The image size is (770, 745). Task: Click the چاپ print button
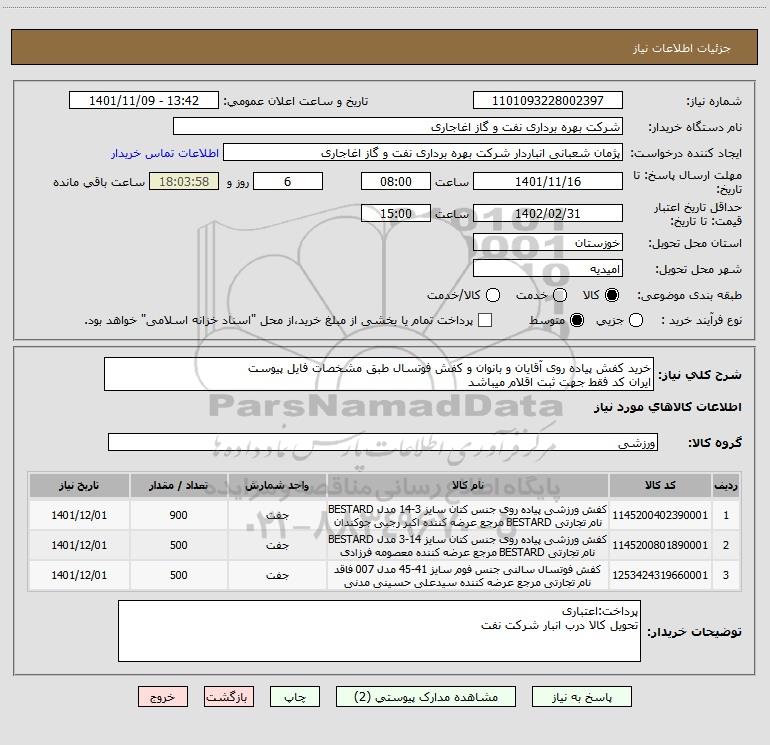tap(295, 697)
